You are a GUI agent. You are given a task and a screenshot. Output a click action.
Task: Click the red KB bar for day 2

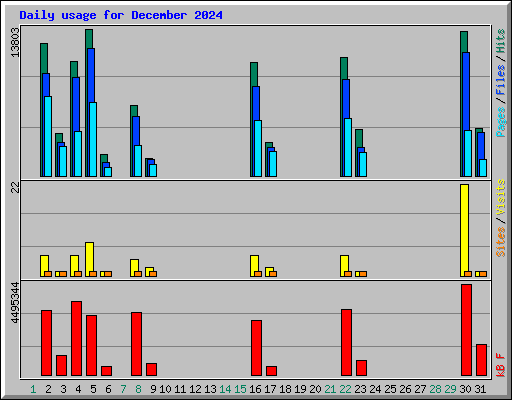point(46,343)
